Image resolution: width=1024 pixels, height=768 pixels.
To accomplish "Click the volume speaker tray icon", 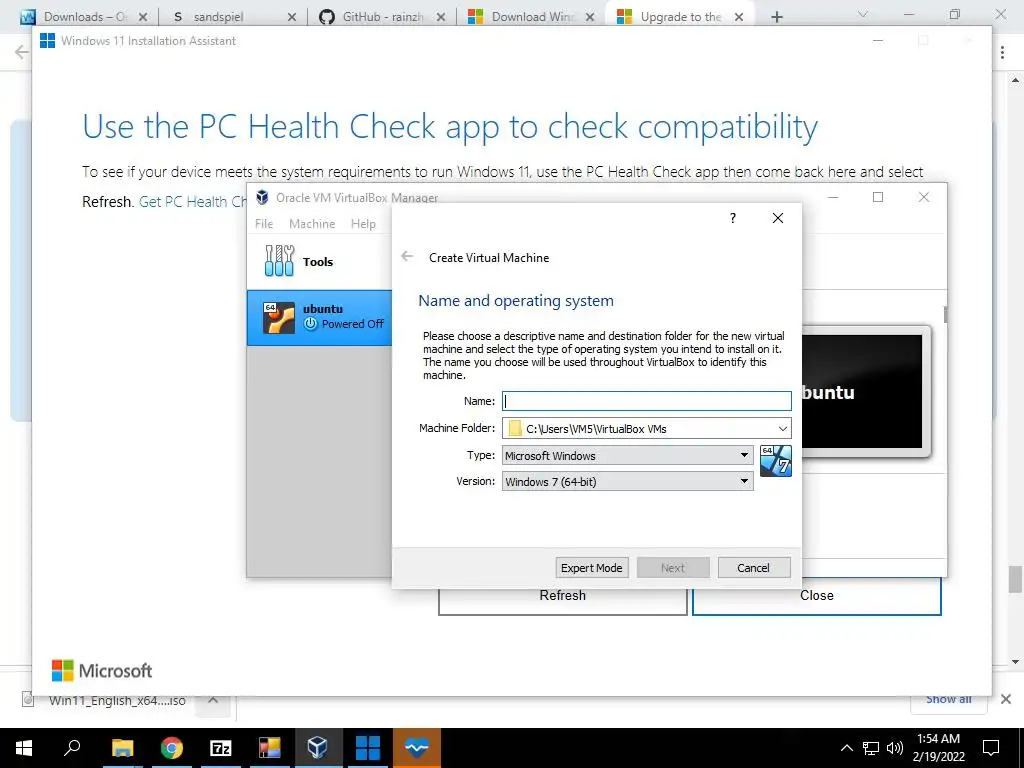I will point(895,748).
